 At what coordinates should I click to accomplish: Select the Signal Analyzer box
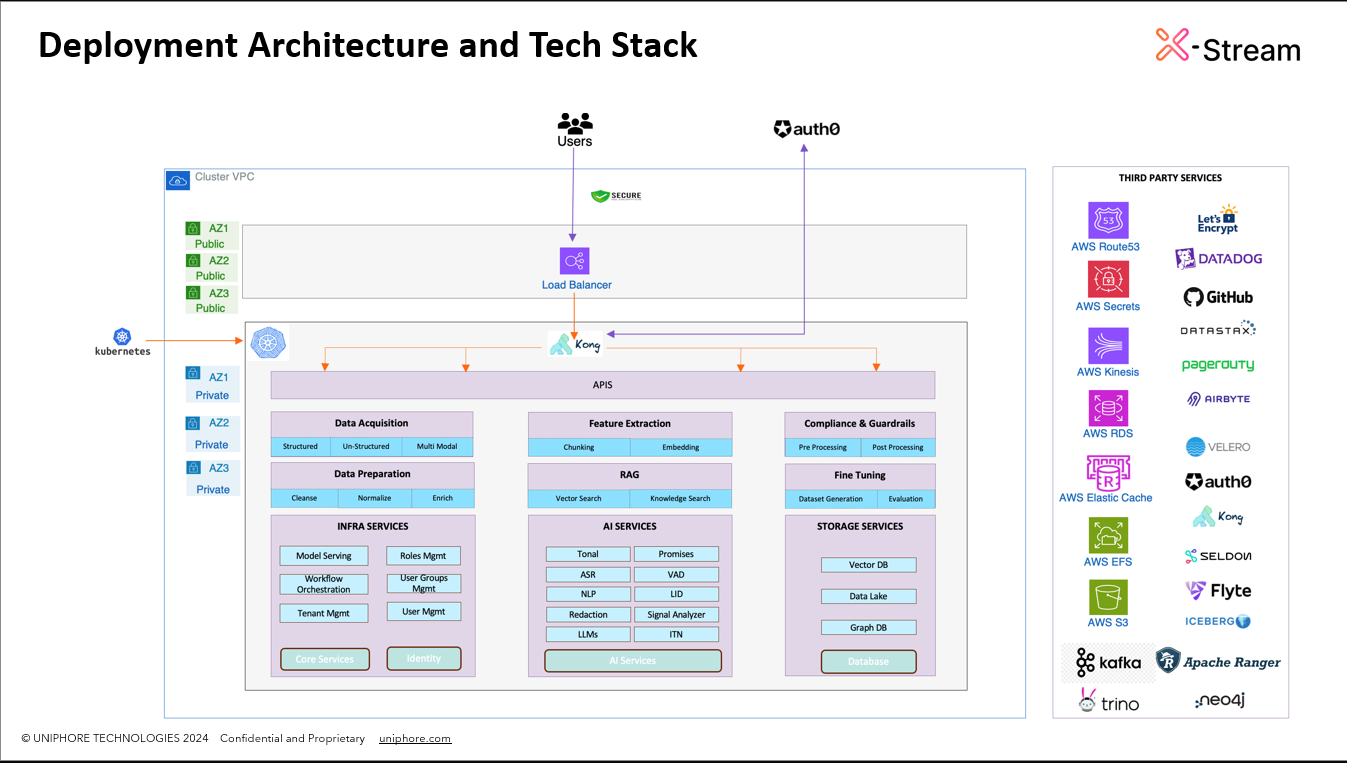pos(676,614)
